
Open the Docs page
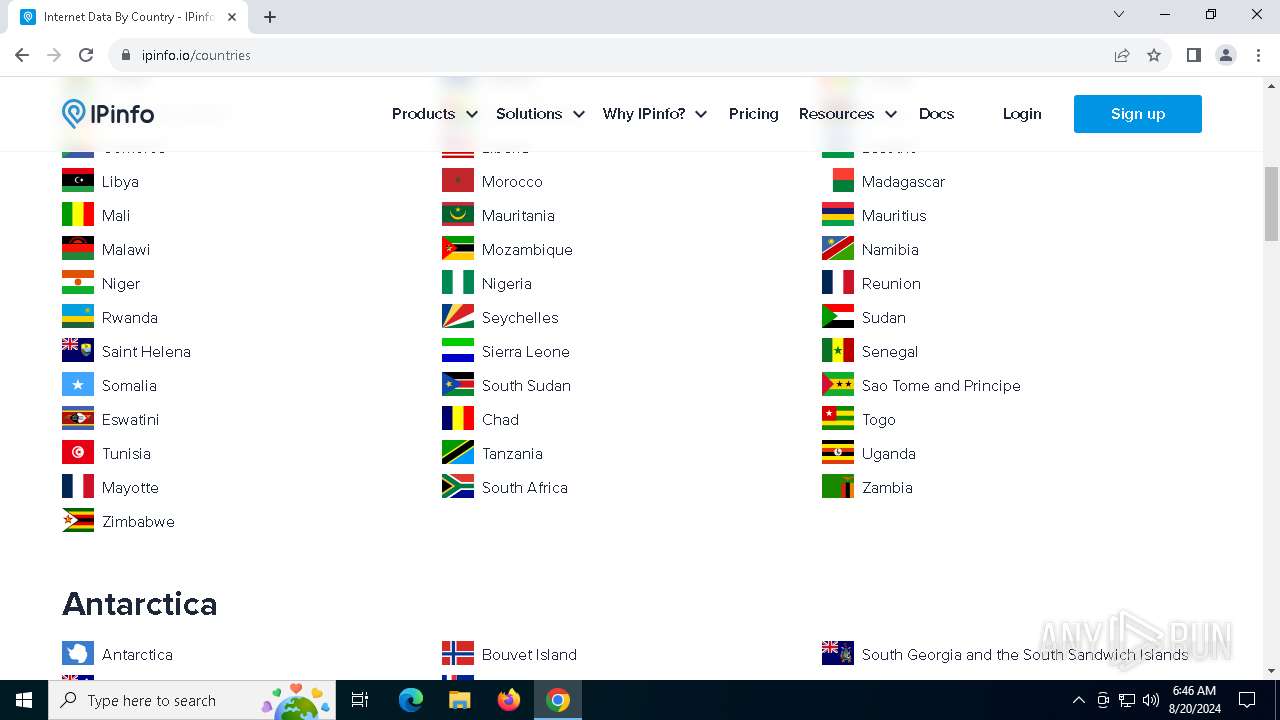tap(936, 114)
